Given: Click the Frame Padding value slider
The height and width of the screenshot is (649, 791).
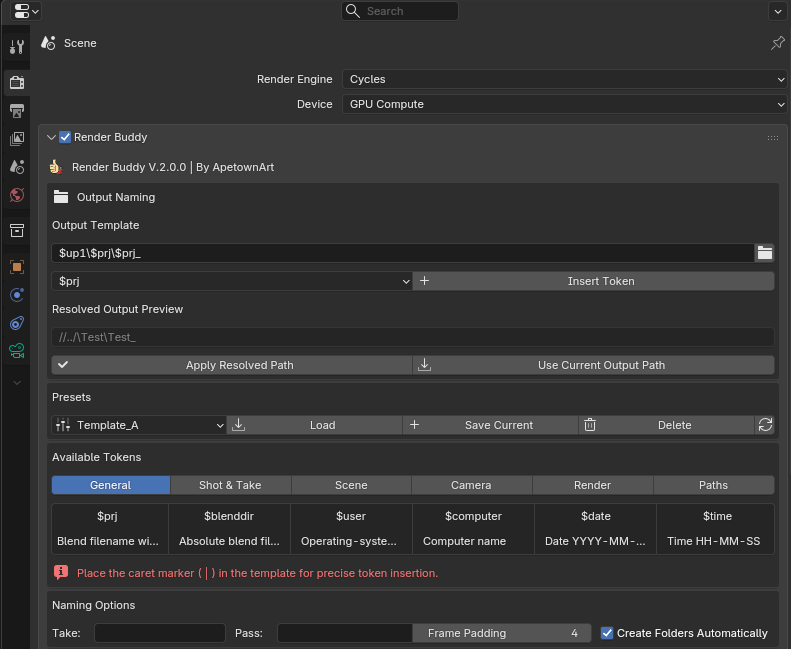Looking at the screenshot, I should tap(502, 633).
